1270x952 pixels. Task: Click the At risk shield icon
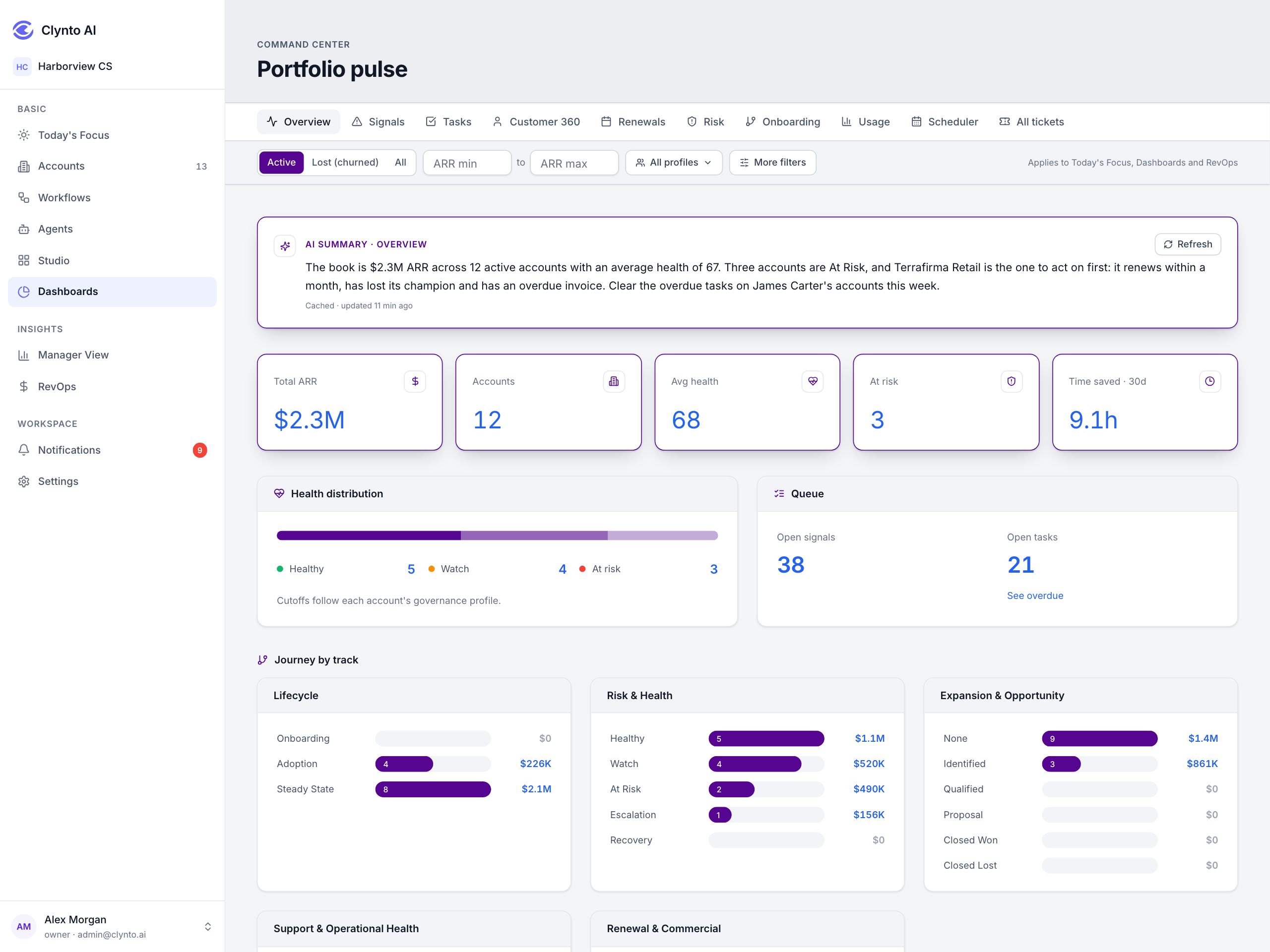click(x=1012, y=382)
